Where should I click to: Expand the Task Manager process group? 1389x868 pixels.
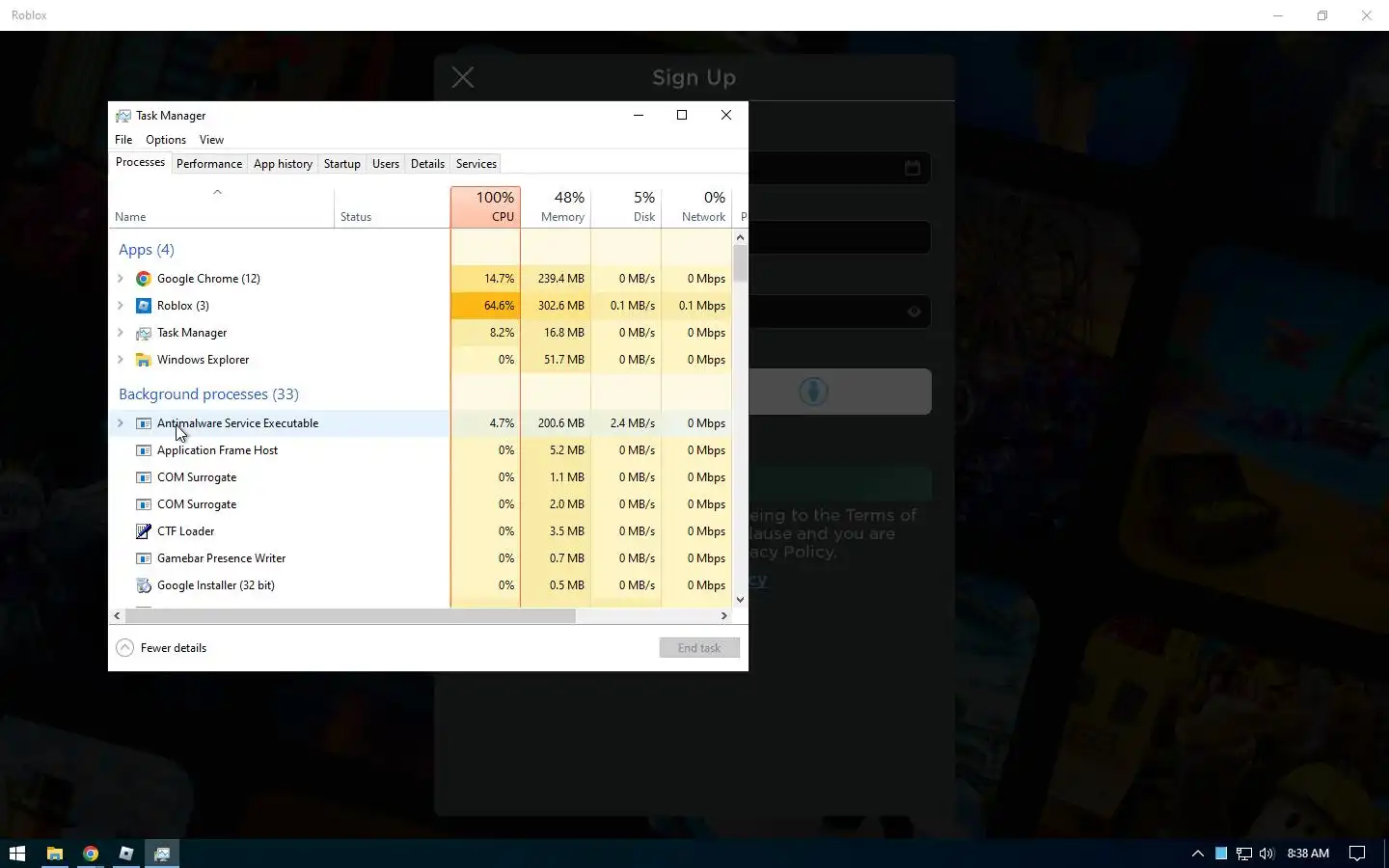pos(121,333)
